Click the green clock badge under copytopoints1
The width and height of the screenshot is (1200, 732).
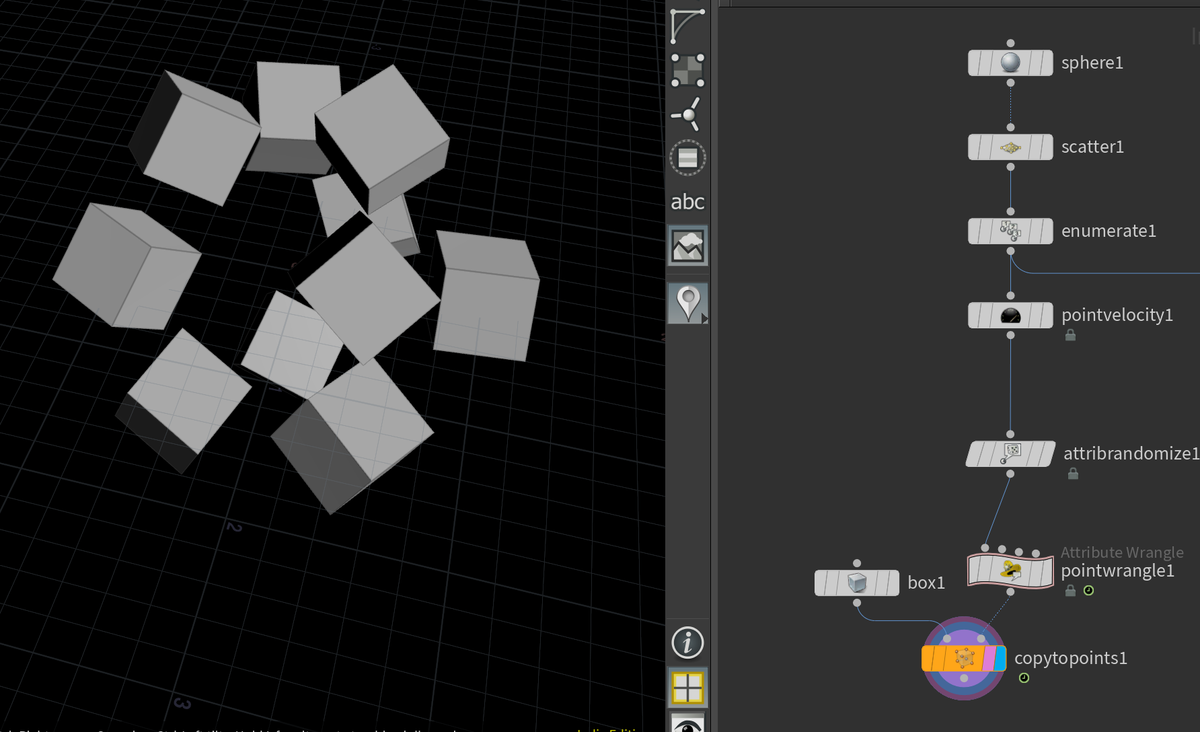coord(1024,678)
